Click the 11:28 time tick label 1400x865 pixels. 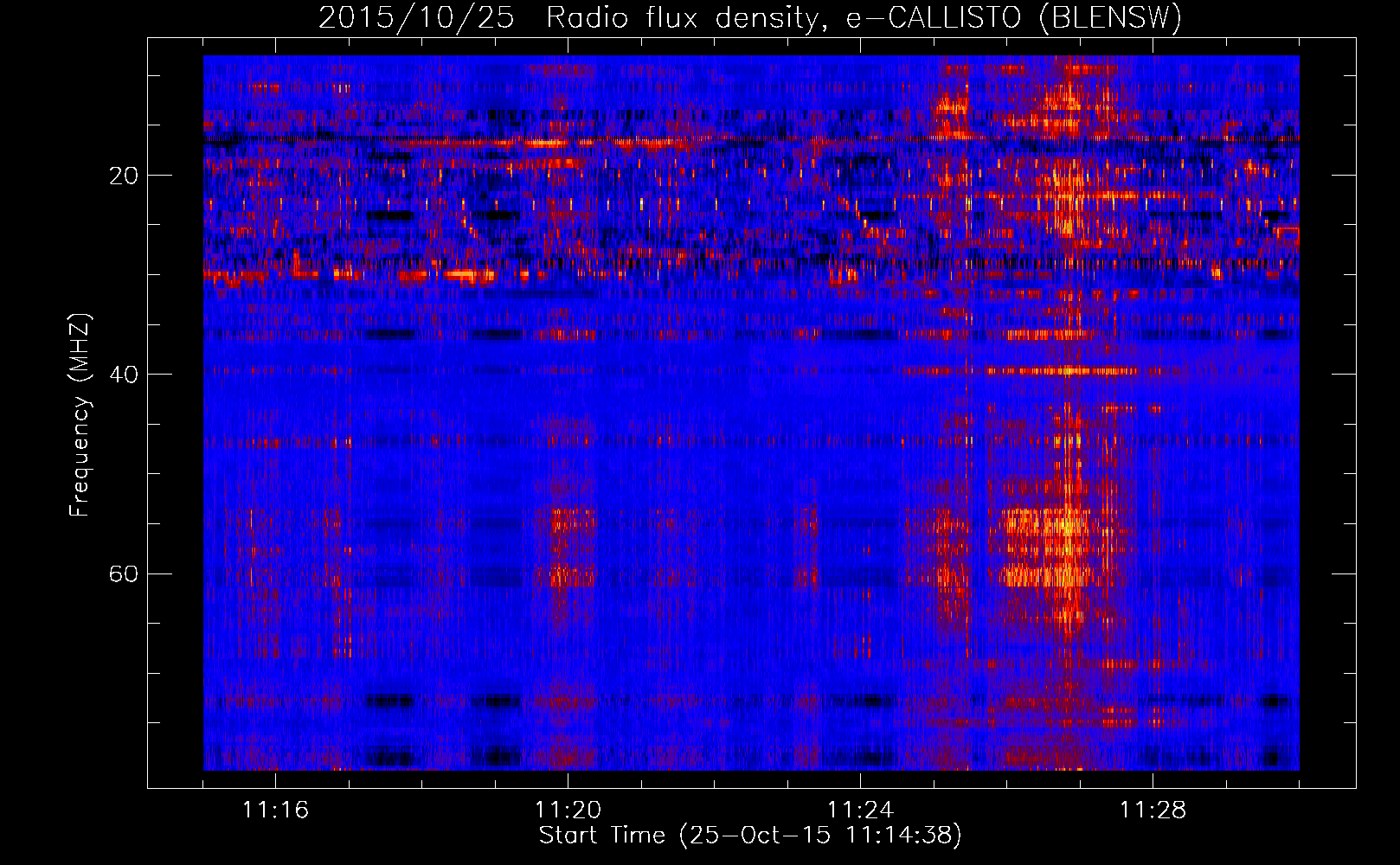click(x=1153, y=810)
